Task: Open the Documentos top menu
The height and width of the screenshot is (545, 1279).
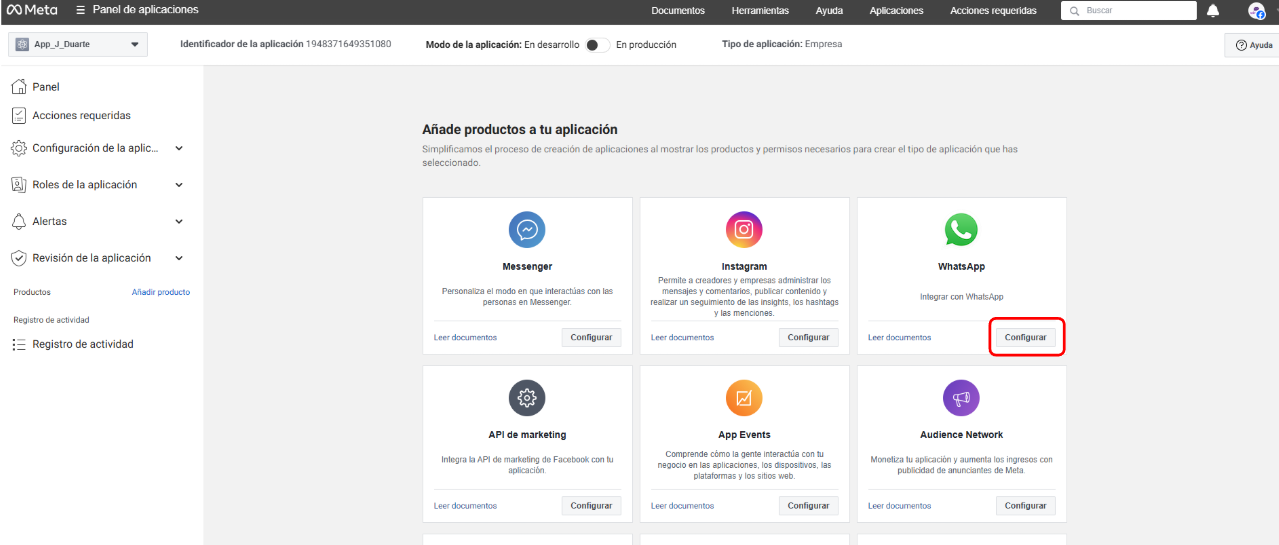Action: point(678,11)
